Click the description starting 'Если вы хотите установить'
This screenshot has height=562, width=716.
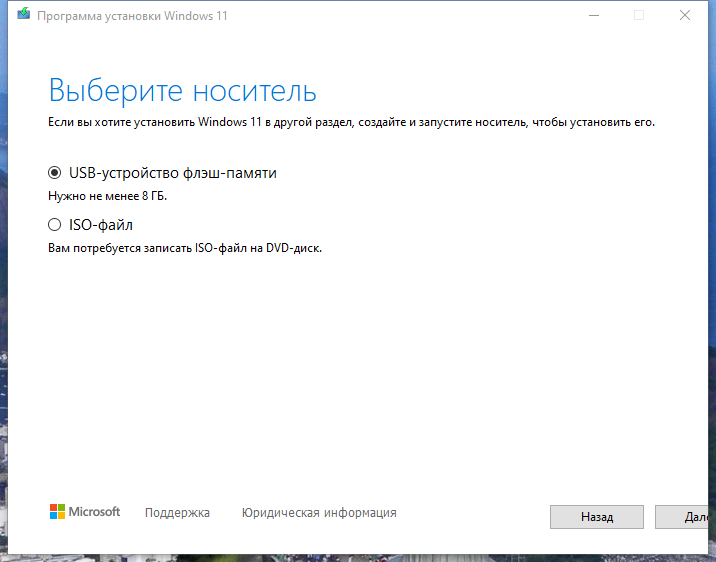pos(351,122)
